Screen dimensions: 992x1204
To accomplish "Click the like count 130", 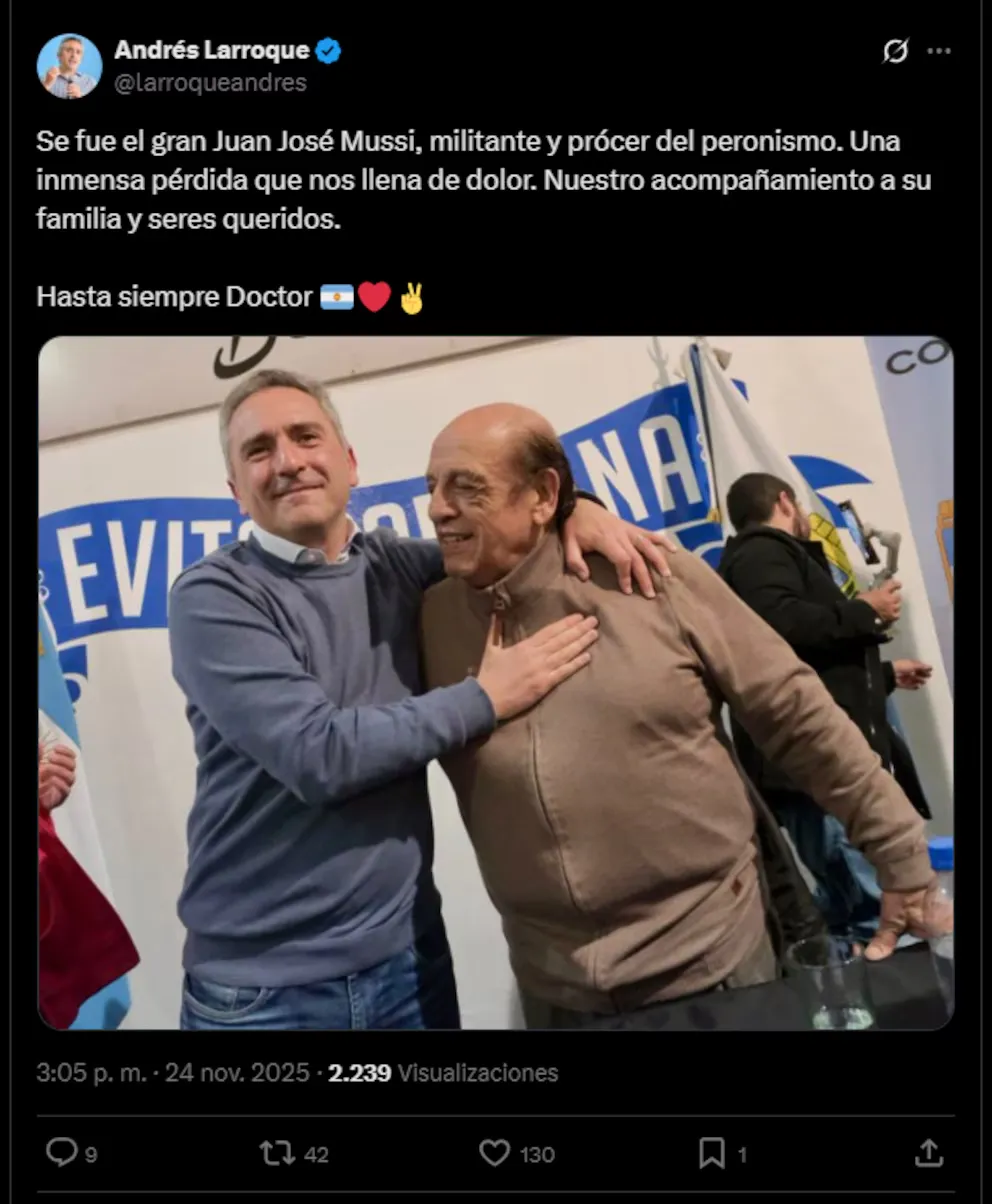I will pyautogui.click(x=537, y=1155).
